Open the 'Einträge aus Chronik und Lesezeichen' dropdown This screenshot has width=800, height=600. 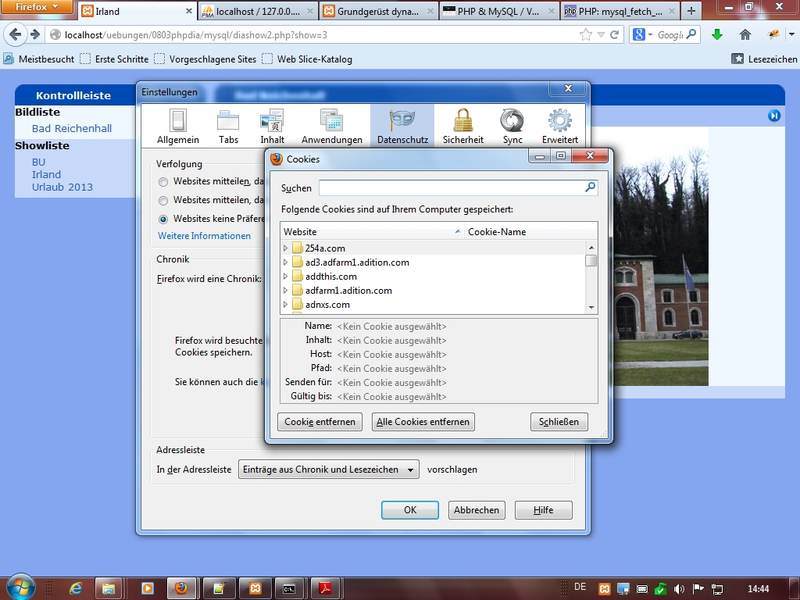coord(328,470)
